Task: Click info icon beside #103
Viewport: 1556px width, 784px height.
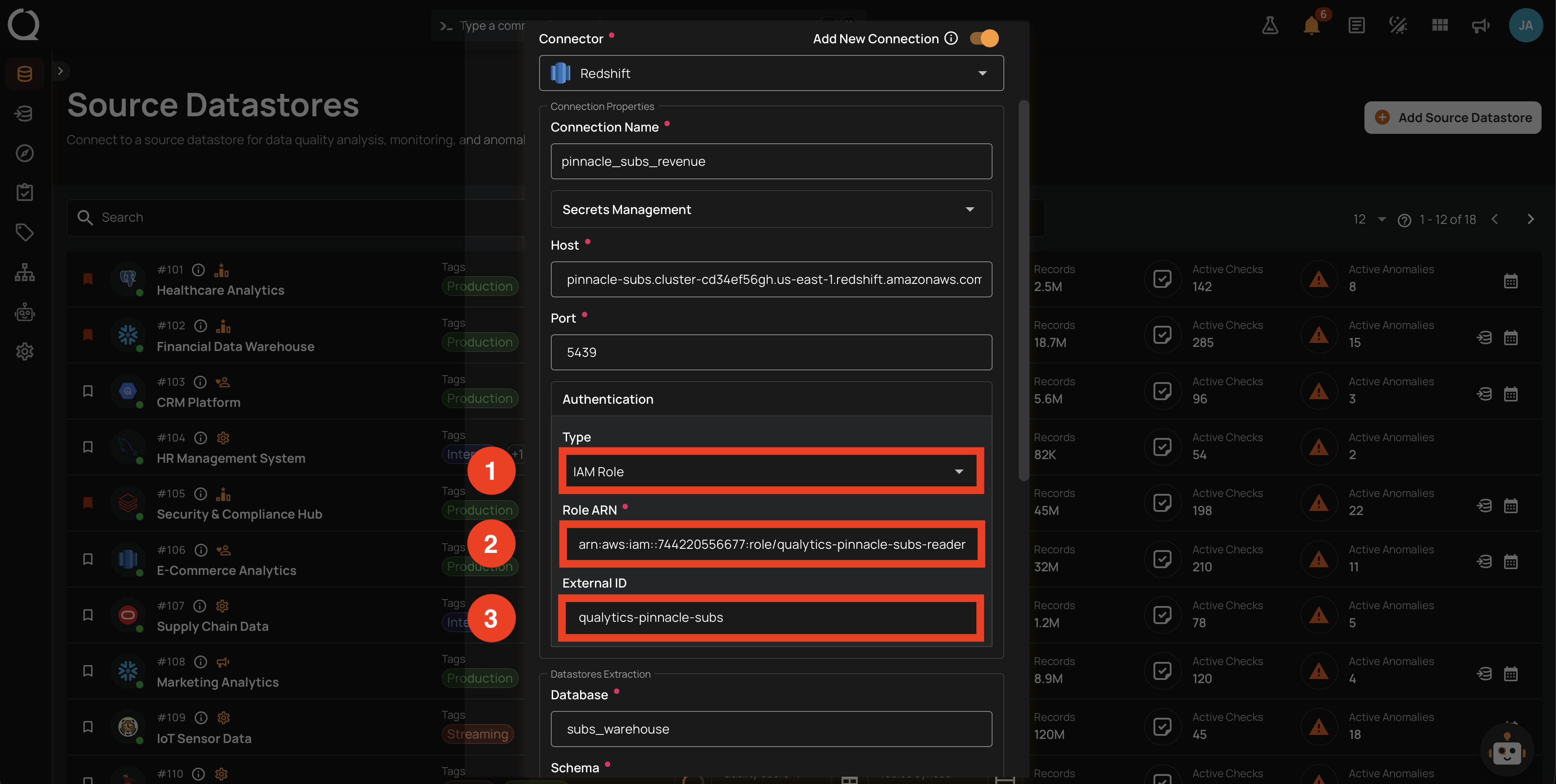Action: (x=200, y=382)
